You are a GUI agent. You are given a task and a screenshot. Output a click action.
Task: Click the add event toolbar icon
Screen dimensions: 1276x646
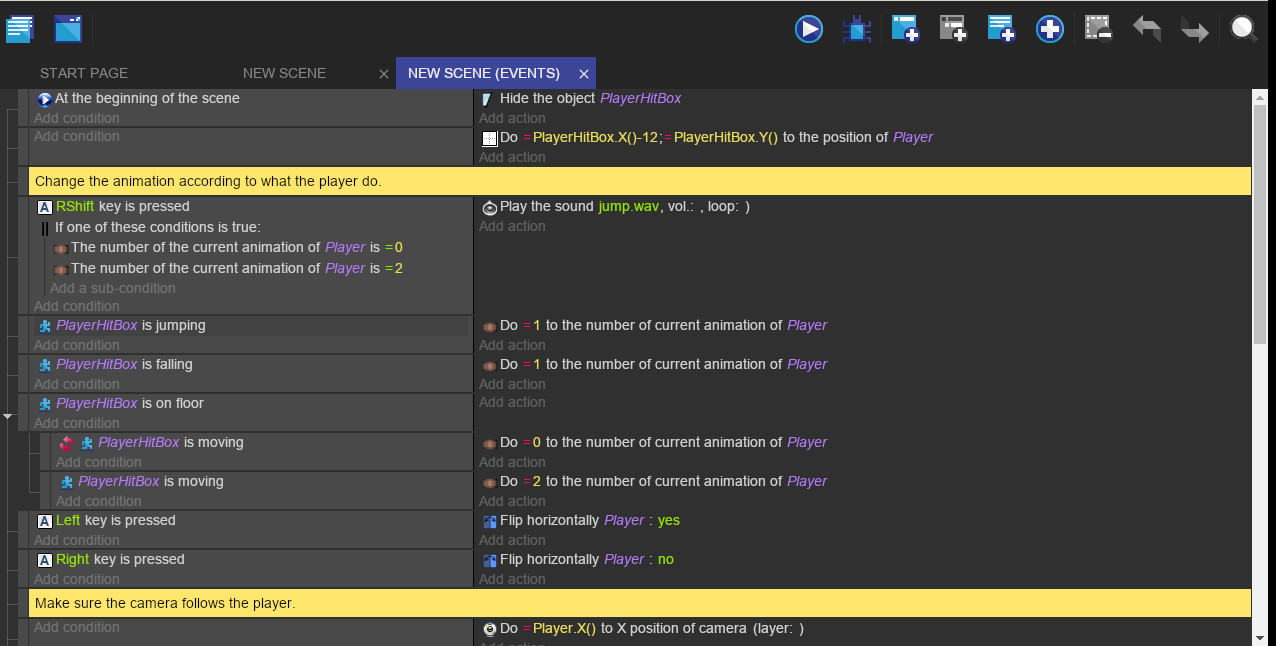(x=905, y=29)
